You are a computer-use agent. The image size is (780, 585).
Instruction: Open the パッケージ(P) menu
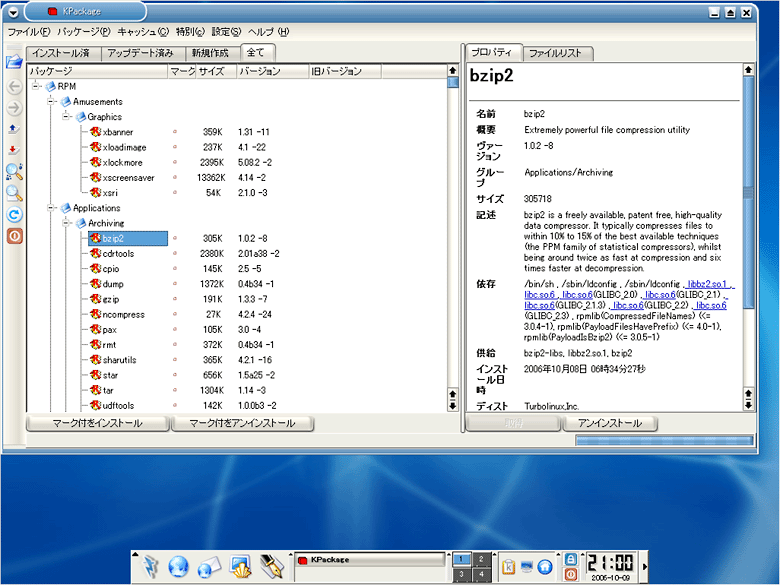(x=84, y=32)
